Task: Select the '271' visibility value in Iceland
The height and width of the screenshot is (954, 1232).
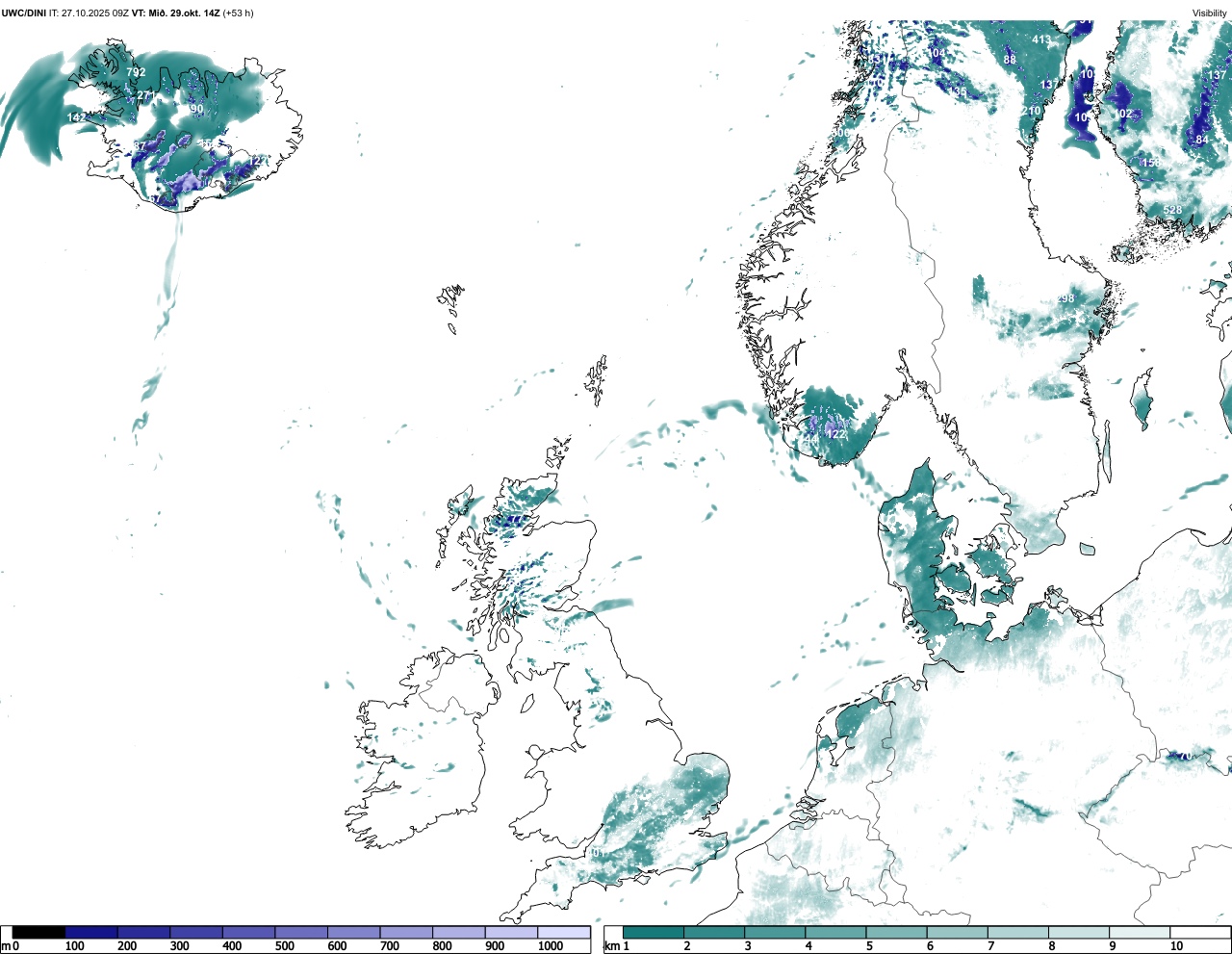Action: click(x=145, y=95)
